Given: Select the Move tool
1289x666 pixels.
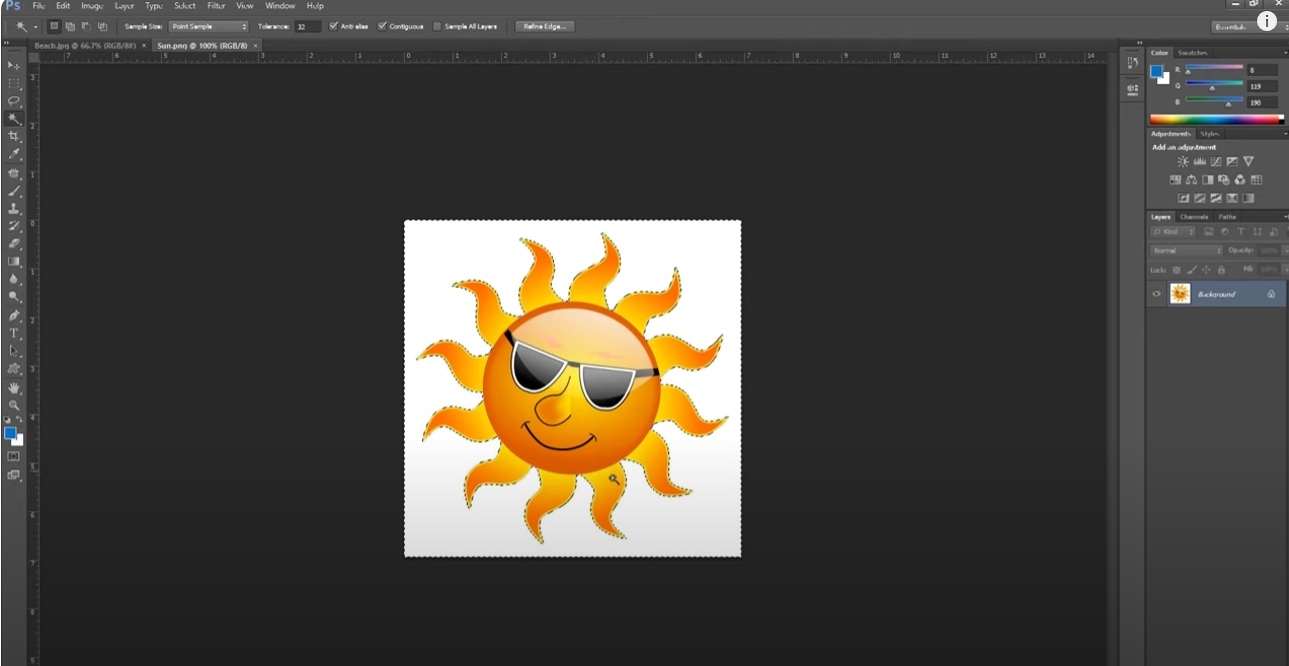Looking at the screenshot, I should (14, 65).
